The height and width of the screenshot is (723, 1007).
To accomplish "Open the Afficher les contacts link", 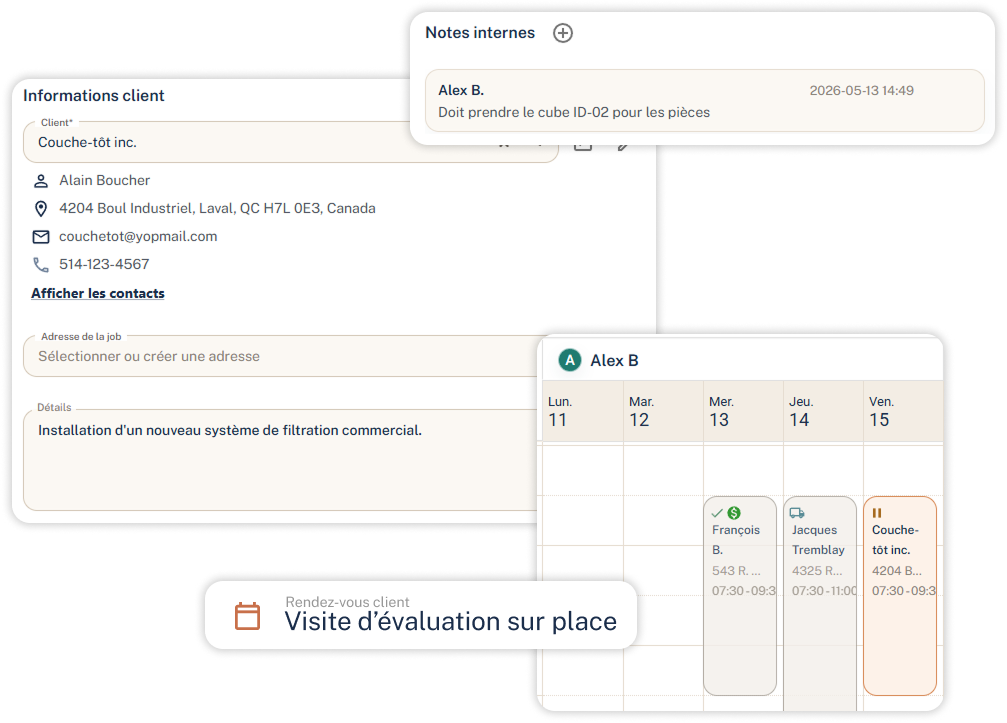I will coord(98,293).
